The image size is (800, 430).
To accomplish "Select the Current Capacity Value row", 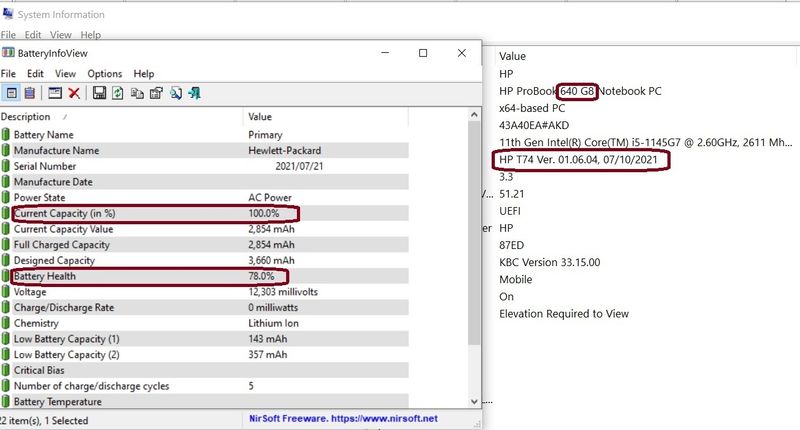I will click(204, 229).
